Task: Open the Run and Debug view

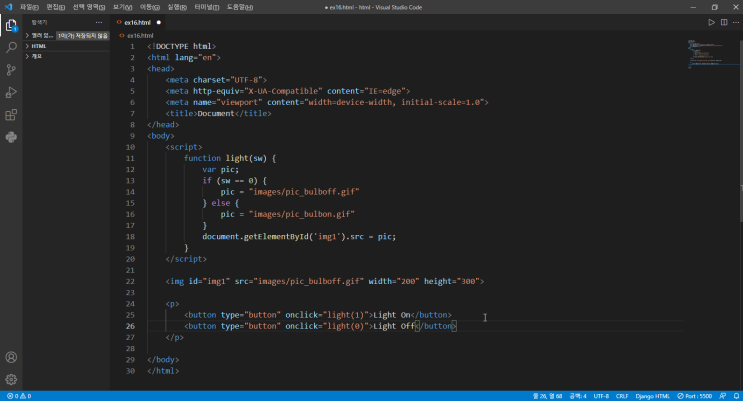Action: (11, 92)
